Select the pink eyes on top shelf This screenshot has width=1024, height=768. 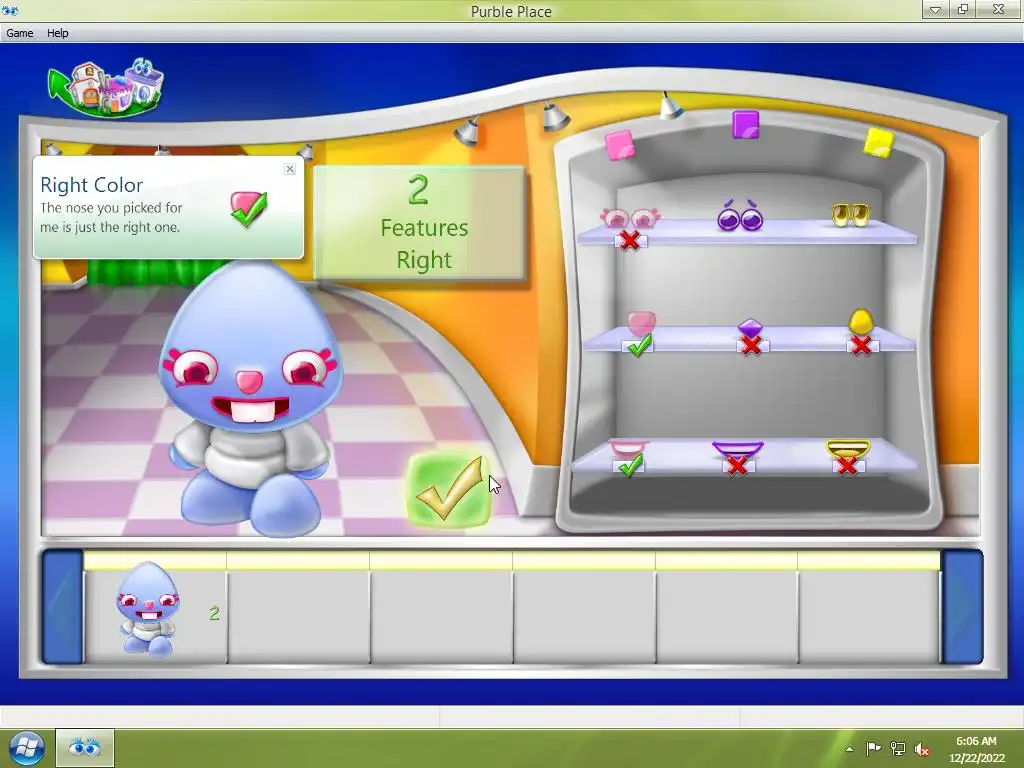coord(630,217)
